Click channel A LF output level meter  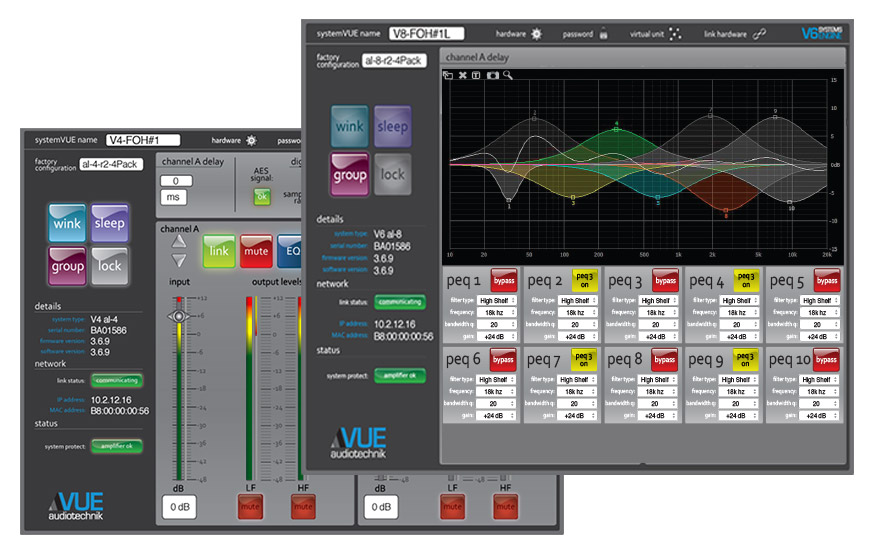click(x=249, y=389)
